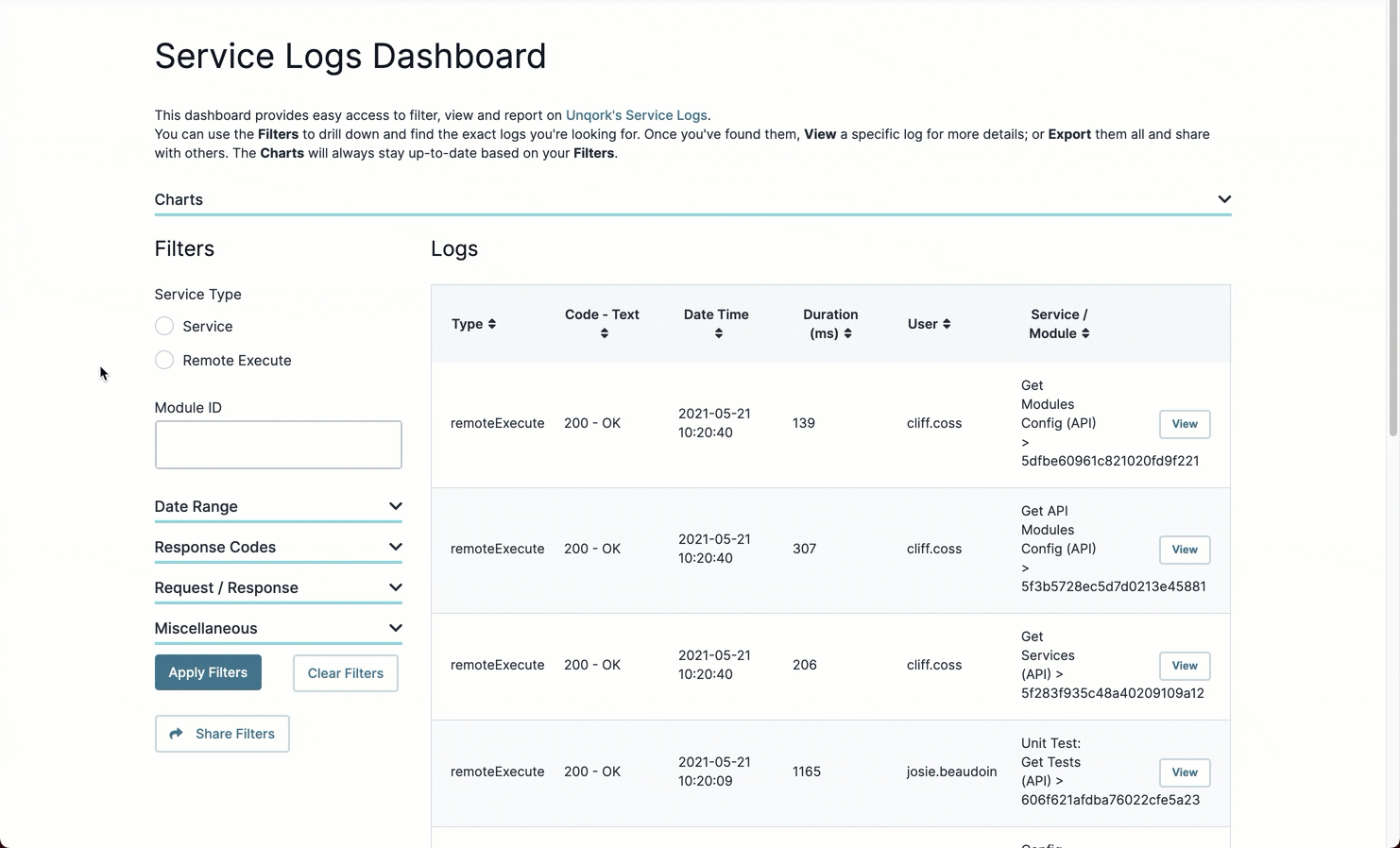This screenshot has width=1400, height=848.
Task: Click the Share Filters button
Action: pyautogui.click(x=222, y=734)
